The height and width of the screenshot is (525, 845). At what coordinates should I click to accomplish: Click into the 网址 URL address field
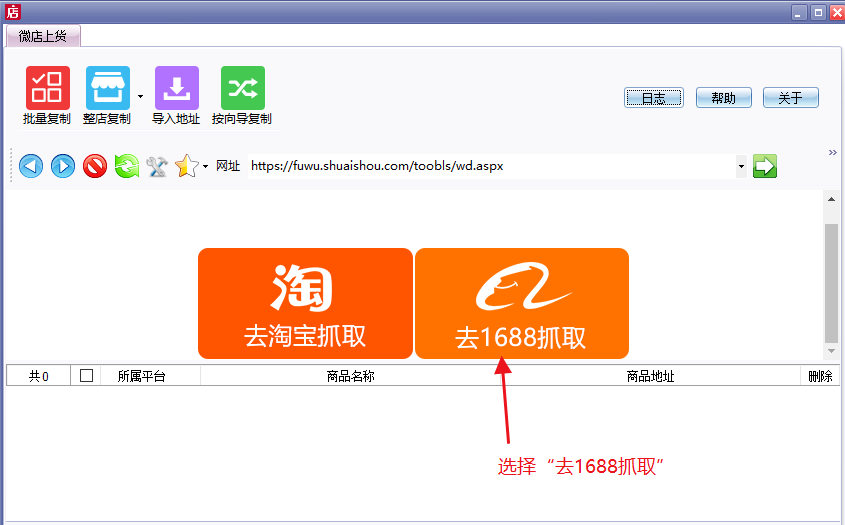491,166
